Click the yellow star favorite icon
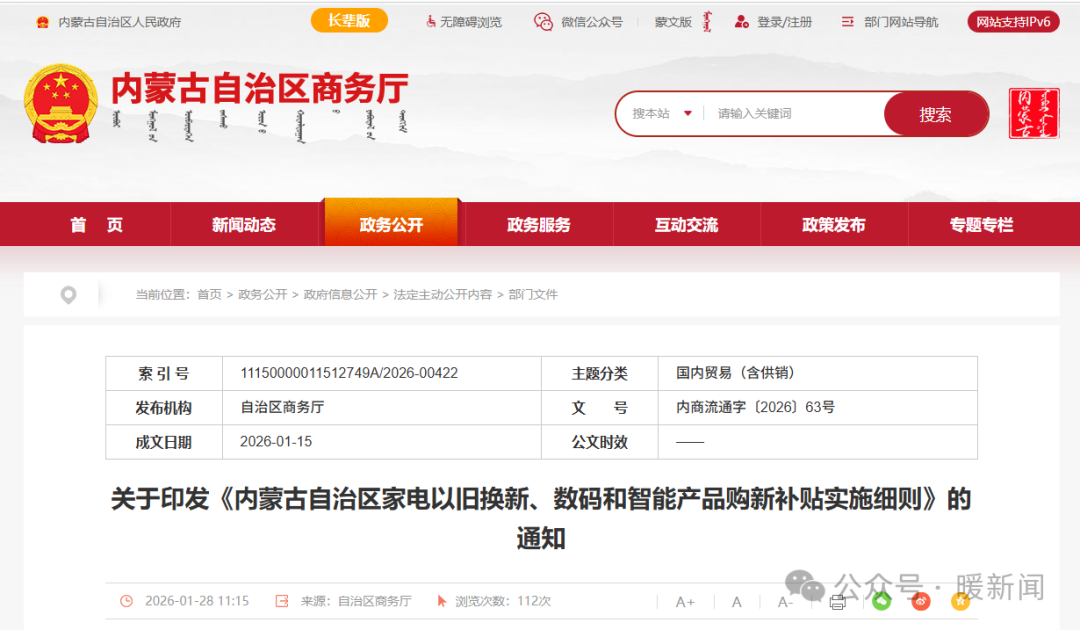Image resolution: width=1080 pixels, height=630 pixels. (x=961, y=601)
